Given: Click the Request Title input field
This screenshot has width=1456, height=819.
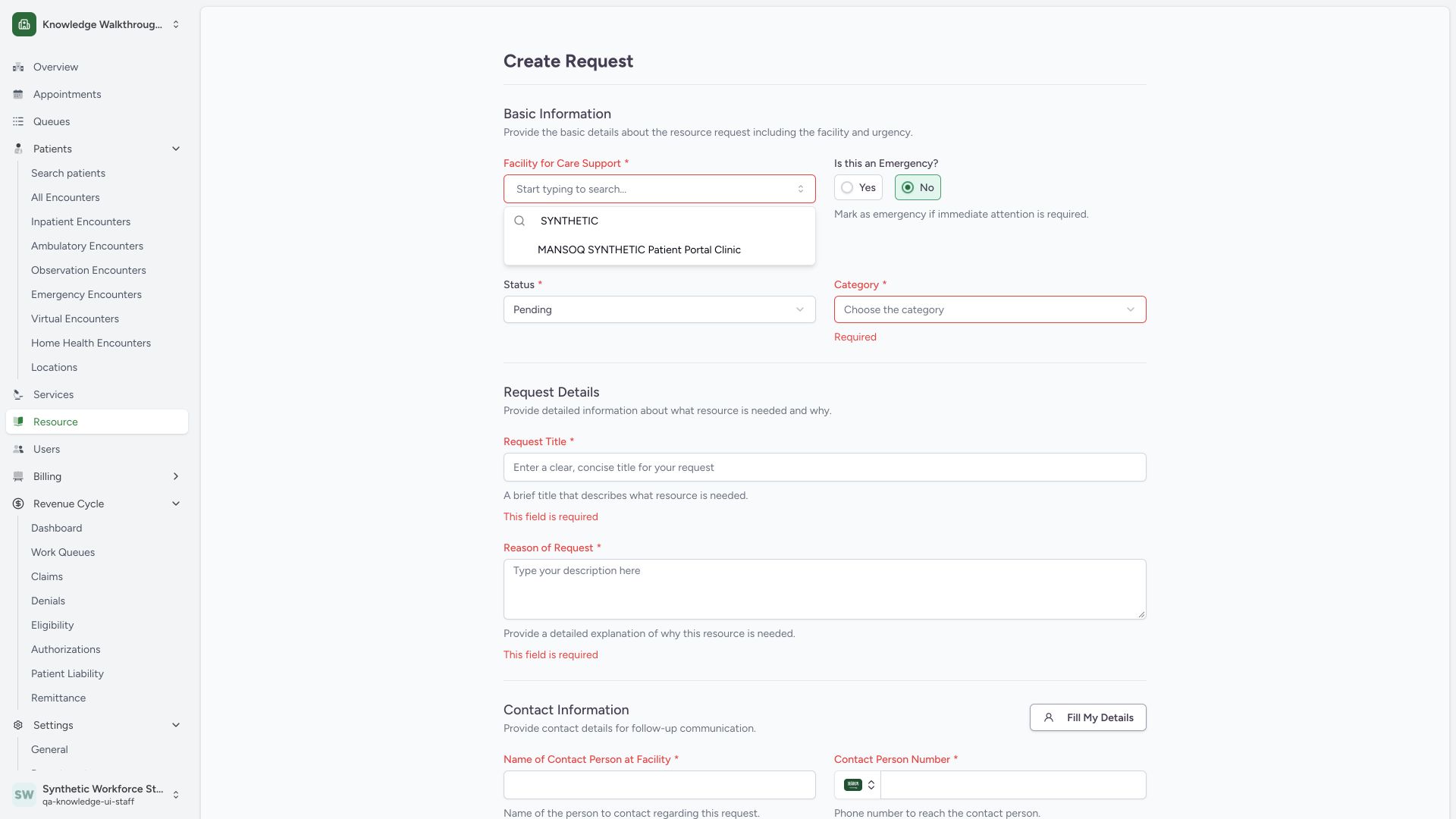Looking at the screenshot, I should coord(825,467).
